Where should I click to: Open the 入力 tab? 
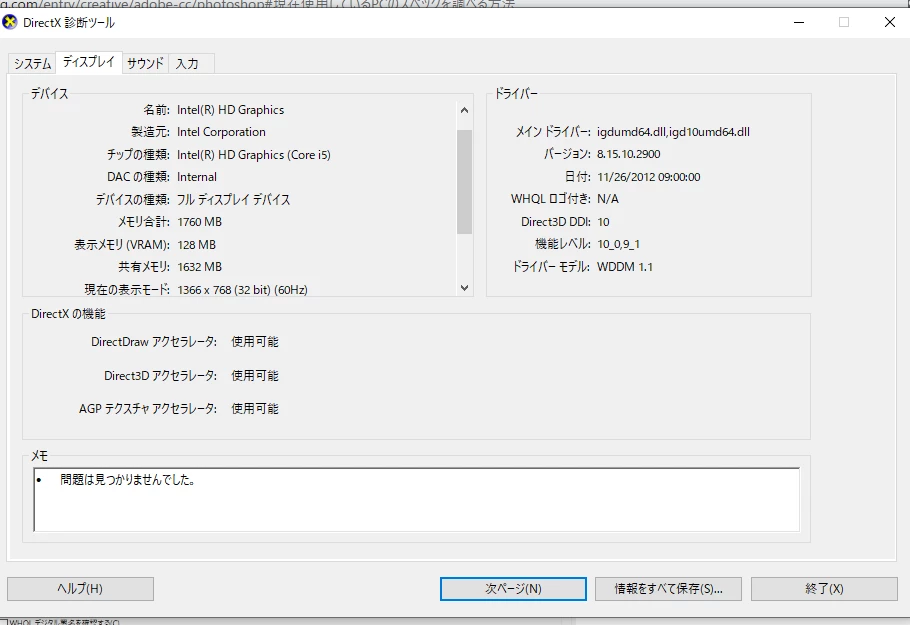coord(191,63)
